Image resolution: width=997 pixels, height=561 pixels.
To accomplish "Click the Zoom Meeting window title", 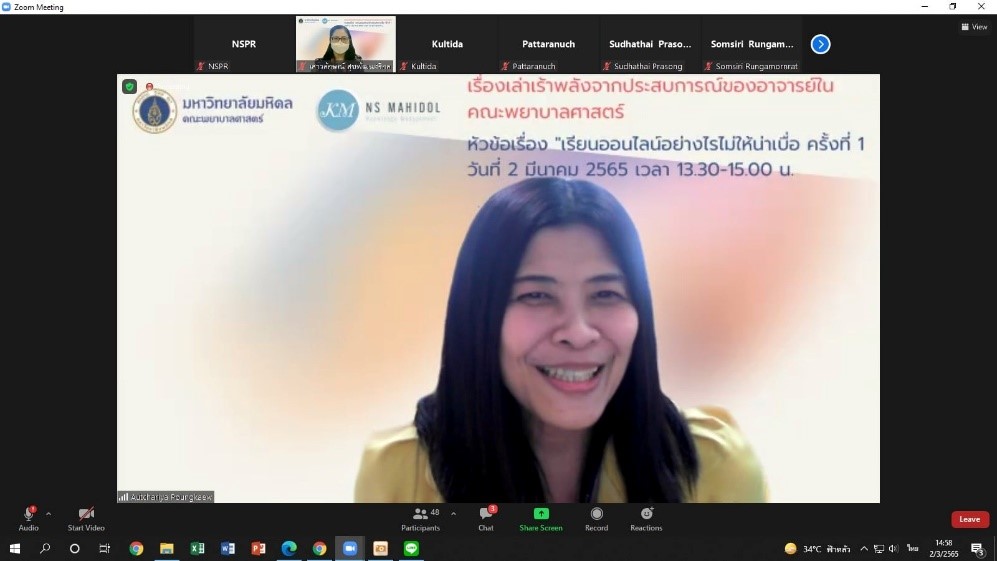I will pyautogui.click(x=39, y=7).
